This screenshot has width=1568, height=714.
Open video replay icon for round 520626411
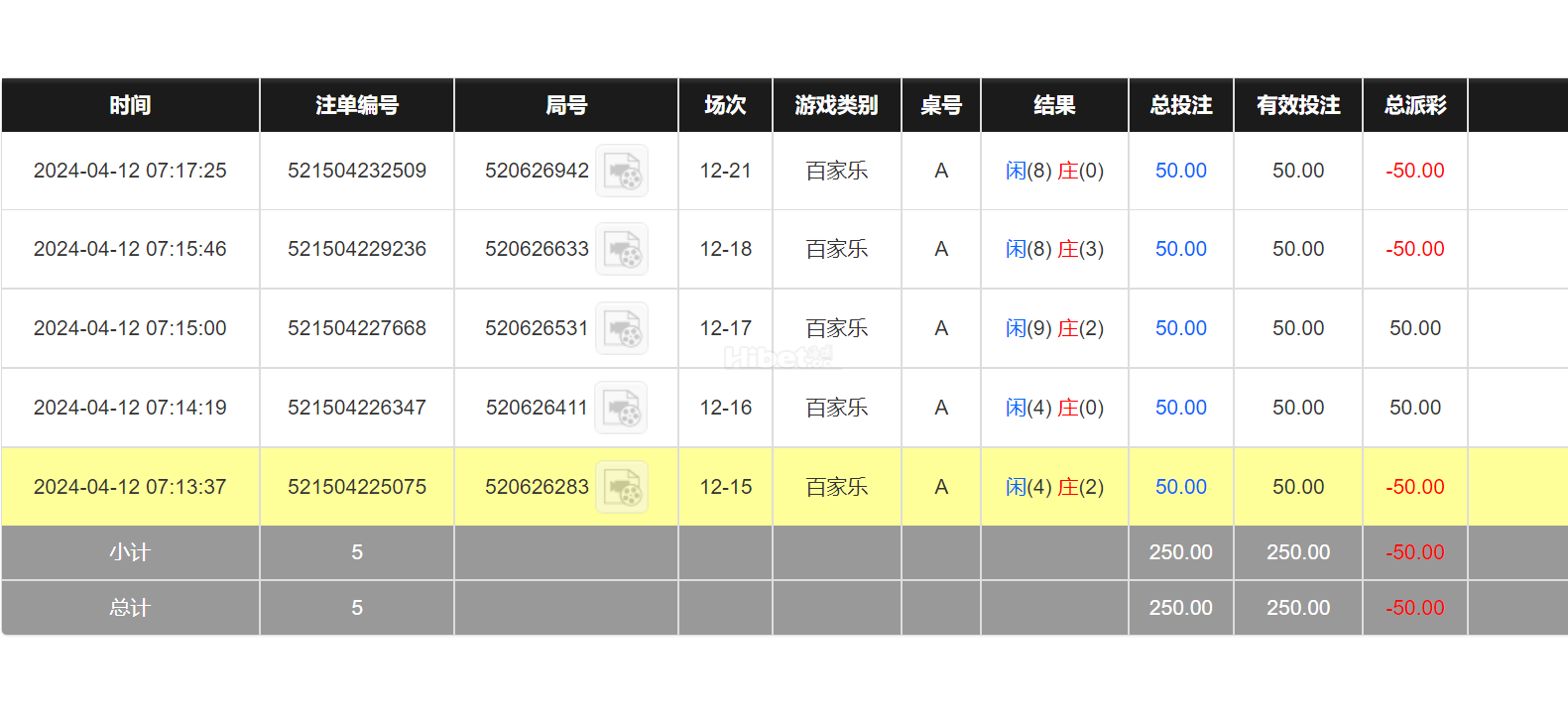621,408
